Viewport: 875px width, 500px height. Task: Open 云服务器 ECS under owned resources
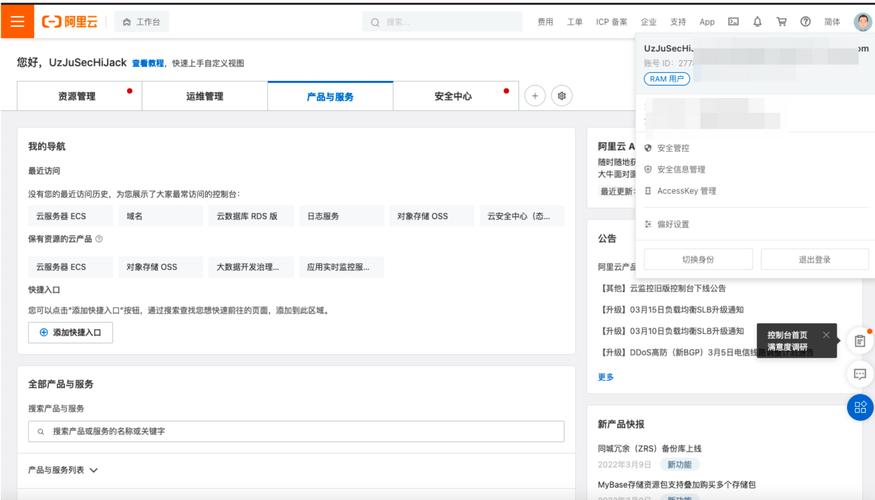[x=70, y=267]
